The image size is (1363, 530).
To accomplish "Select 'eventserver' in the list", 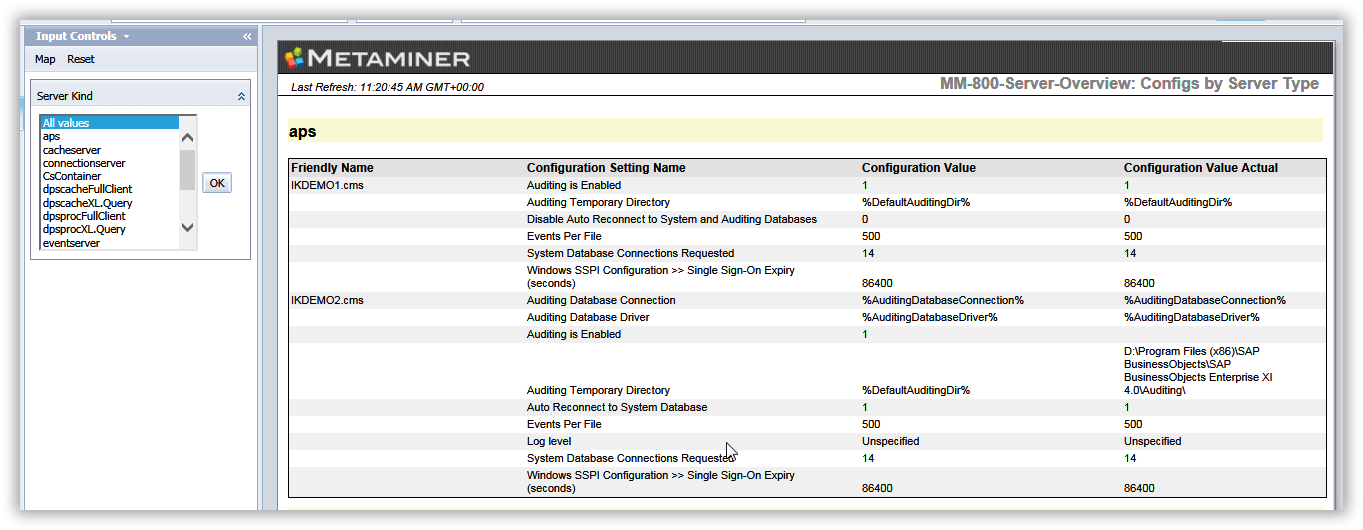I will coord(109,243).
